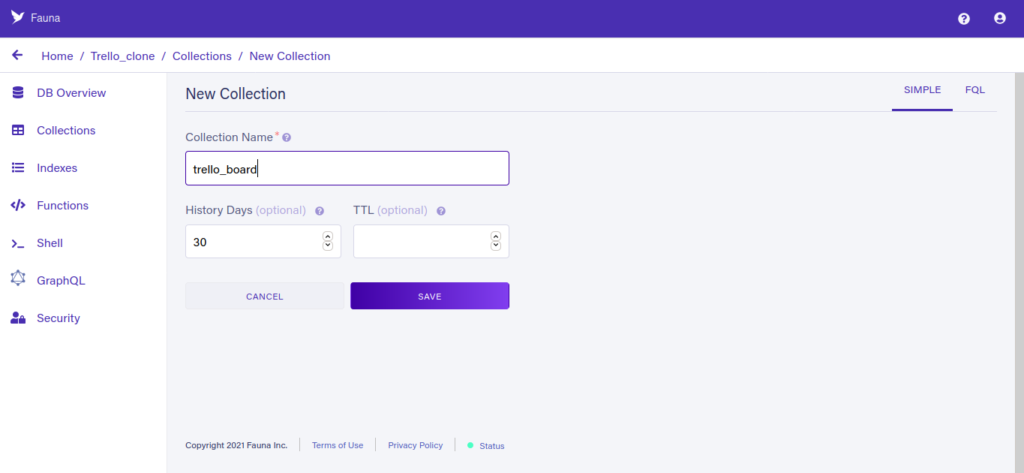
Task: Save the new collection
Action: coord(430,296)
